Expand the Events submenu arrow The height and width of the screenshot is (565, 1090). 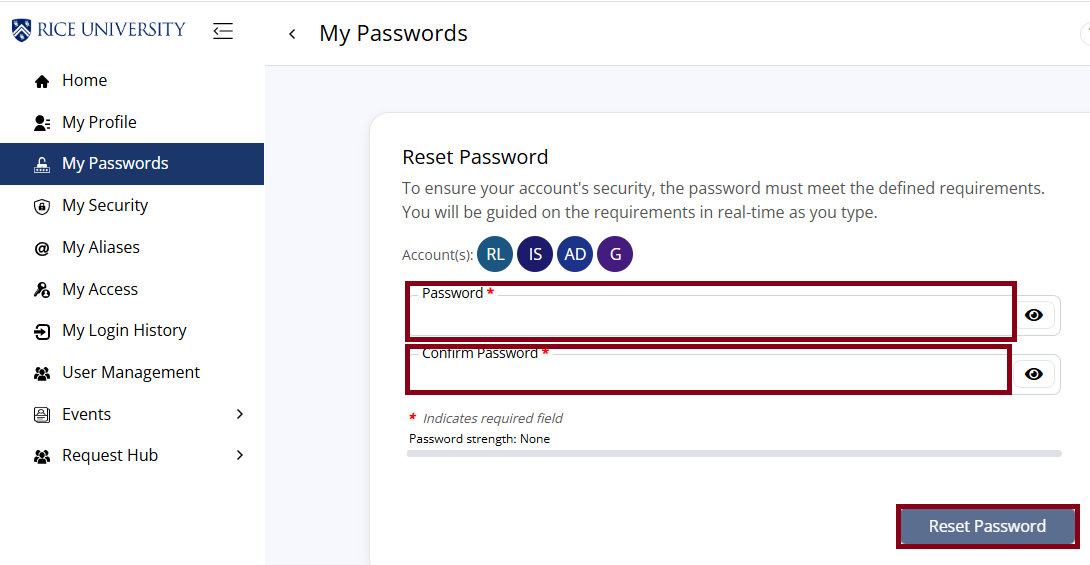coord(240,414)
